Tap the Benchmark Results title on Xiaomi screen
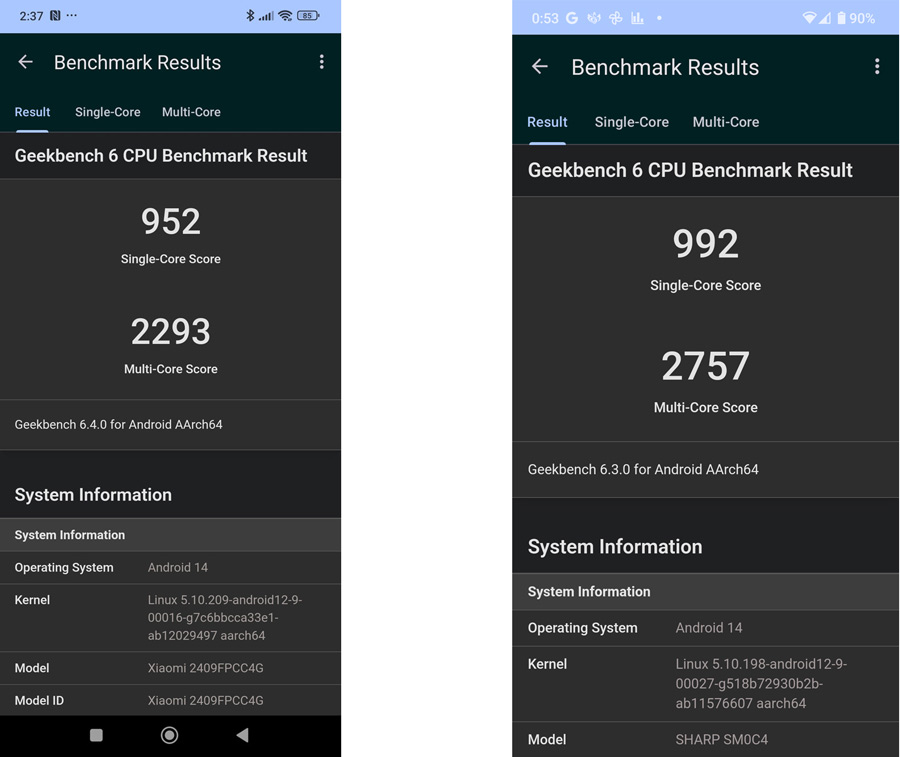This screenshot has height=757, width=900. click(137, 63)
